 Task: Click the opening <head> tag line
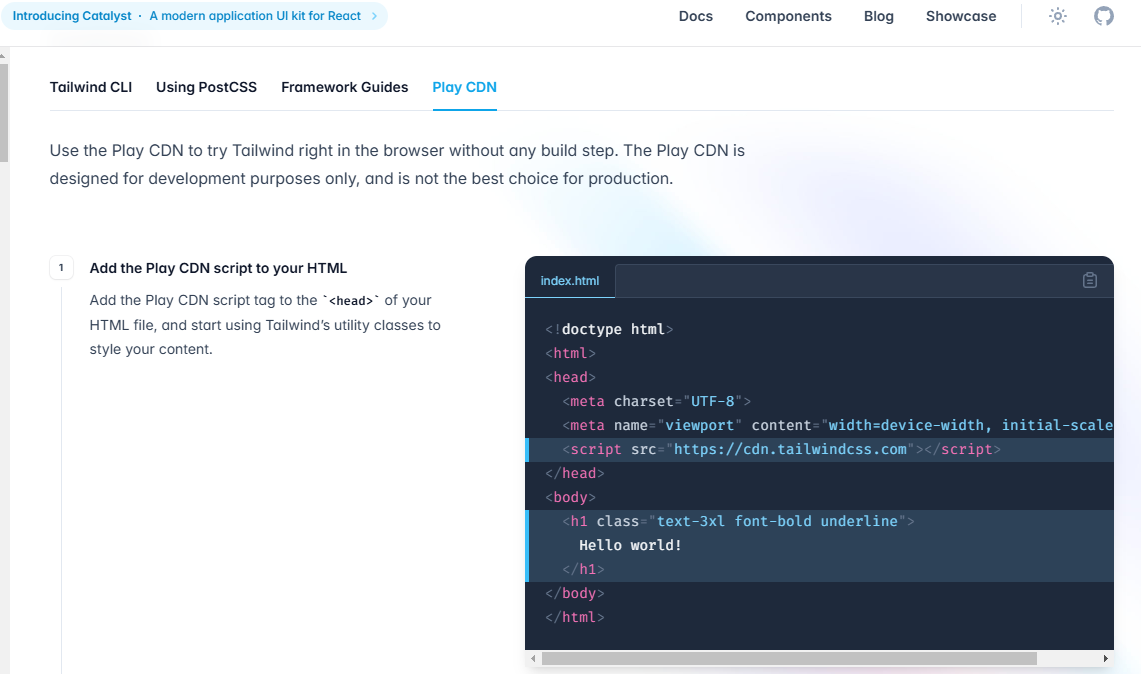[570, 377]
